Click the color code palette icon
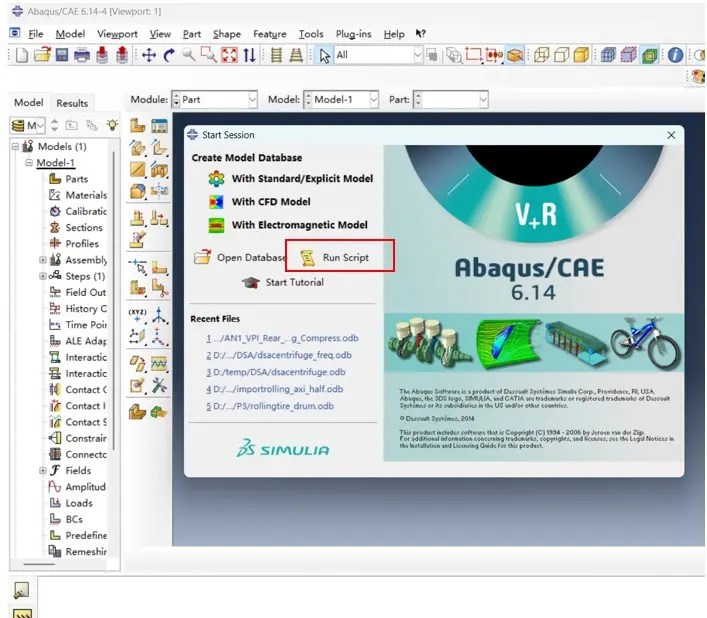707x618 pixels. click(698, 76)
